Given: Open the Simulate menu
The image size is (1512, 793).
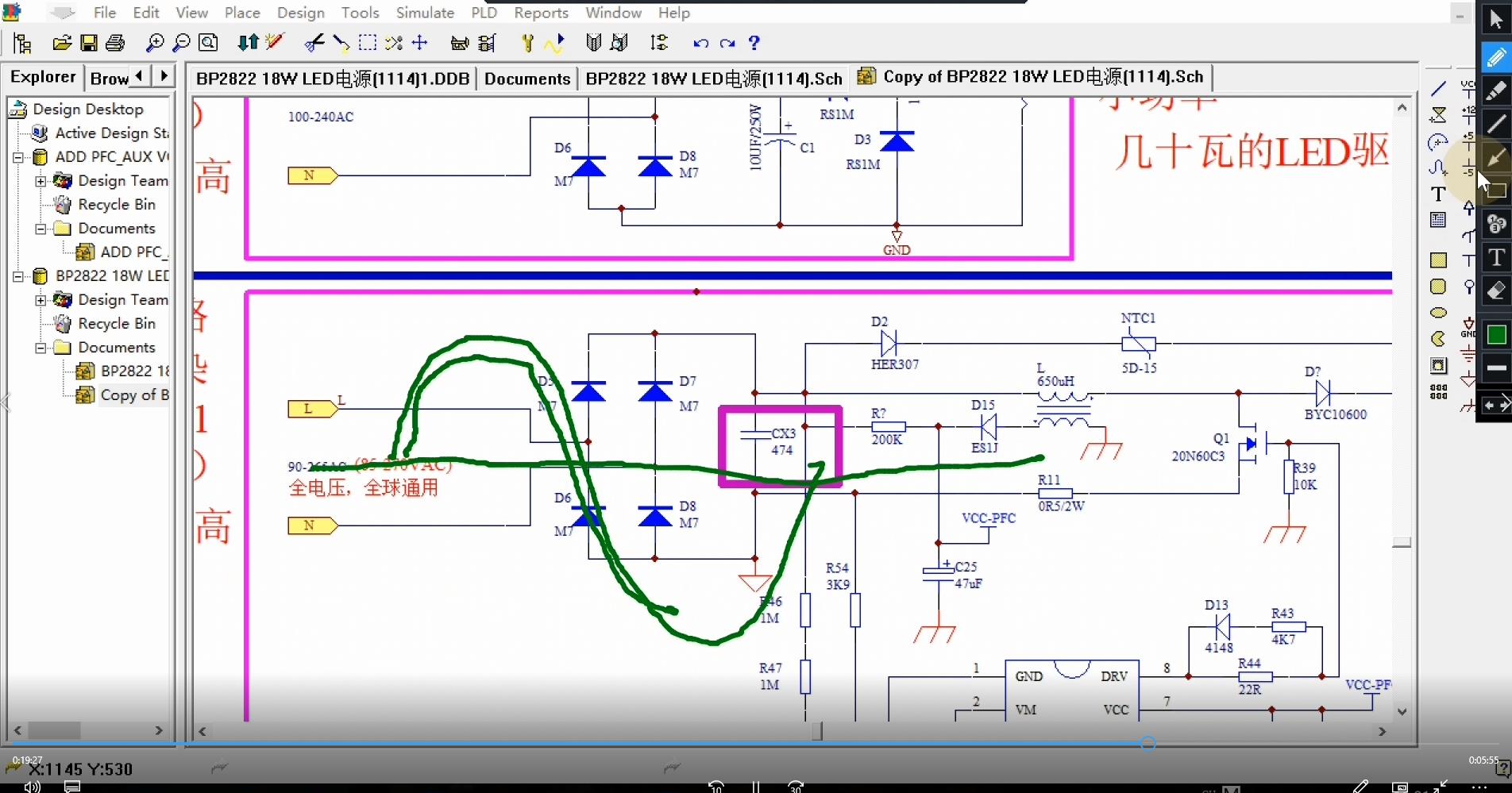Looking at the screenshot, I should (x=425, y=13).
